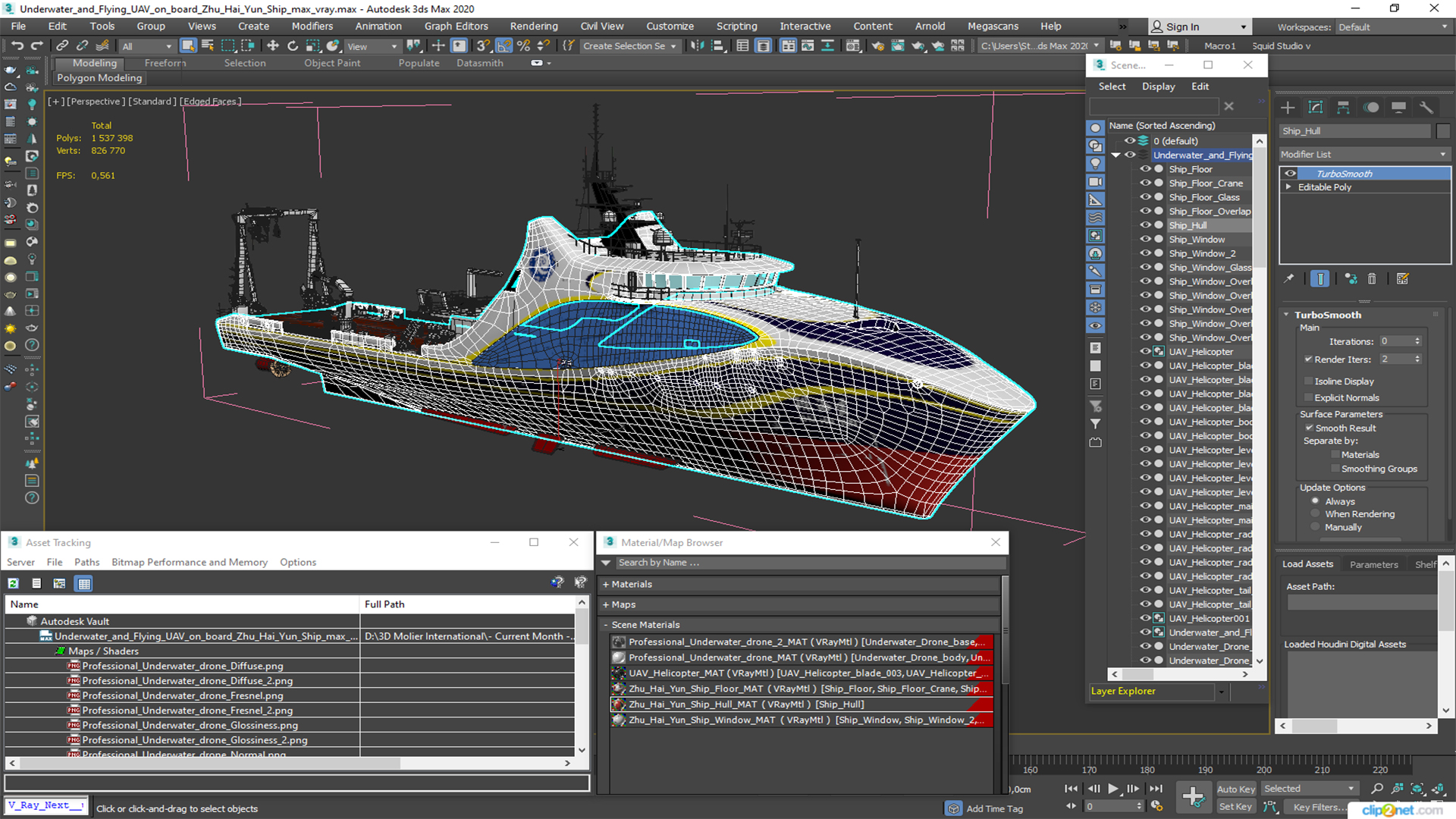This screenshot has width=1456, height=819.
Task: Click the Redo arrow icon
Action: [x=36, y=45]
